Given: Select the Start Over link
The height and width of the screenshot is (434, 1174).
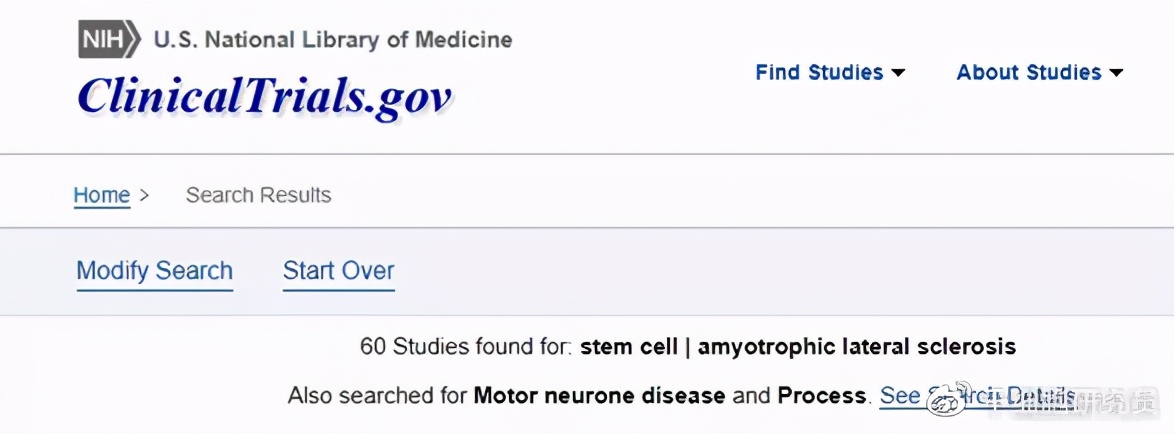Looking at the screenshot, I should 338,271.
